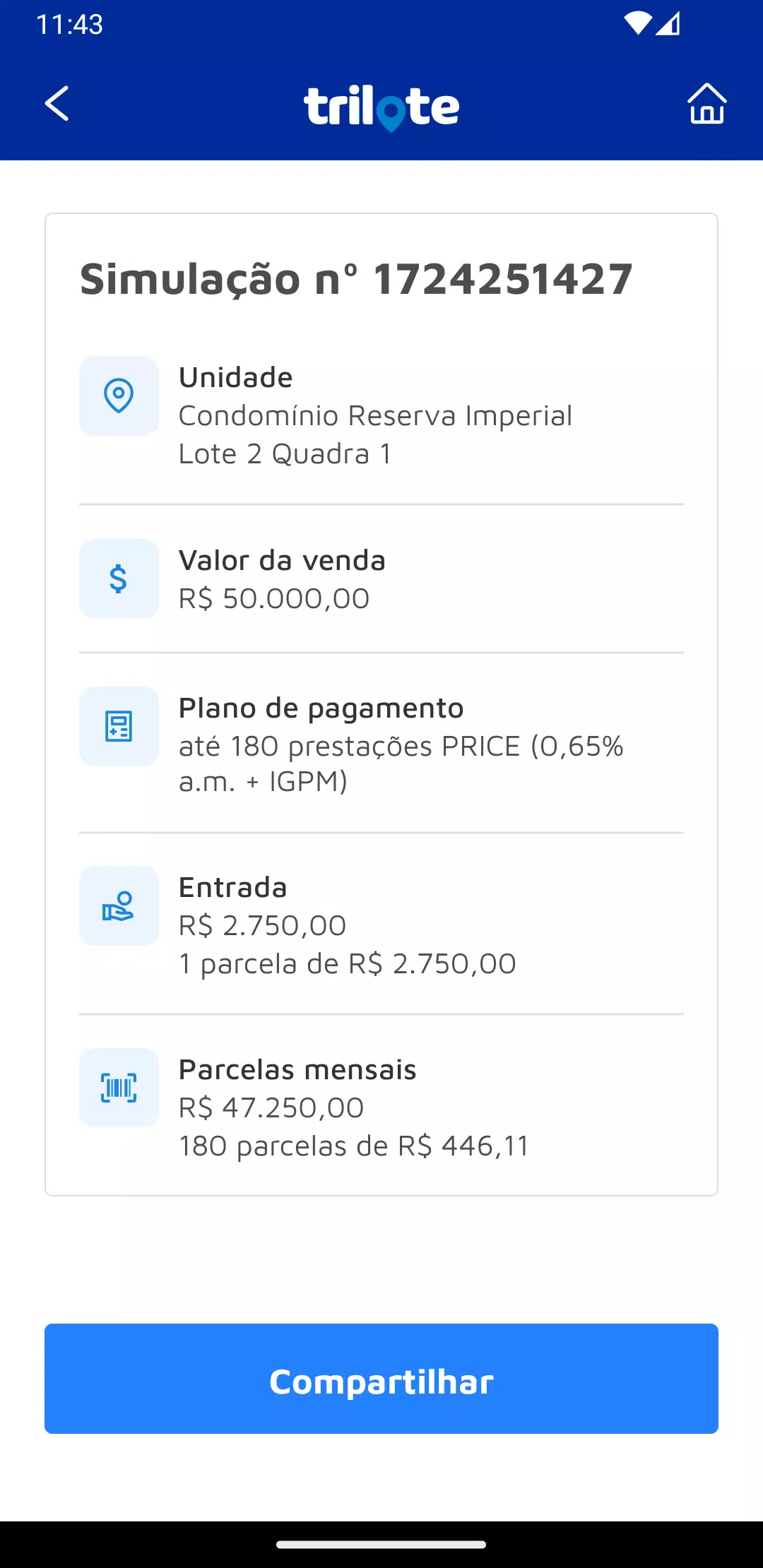763x1568 pixels.
Task: Tap the trilote logo
Action: tap(381, 107)
